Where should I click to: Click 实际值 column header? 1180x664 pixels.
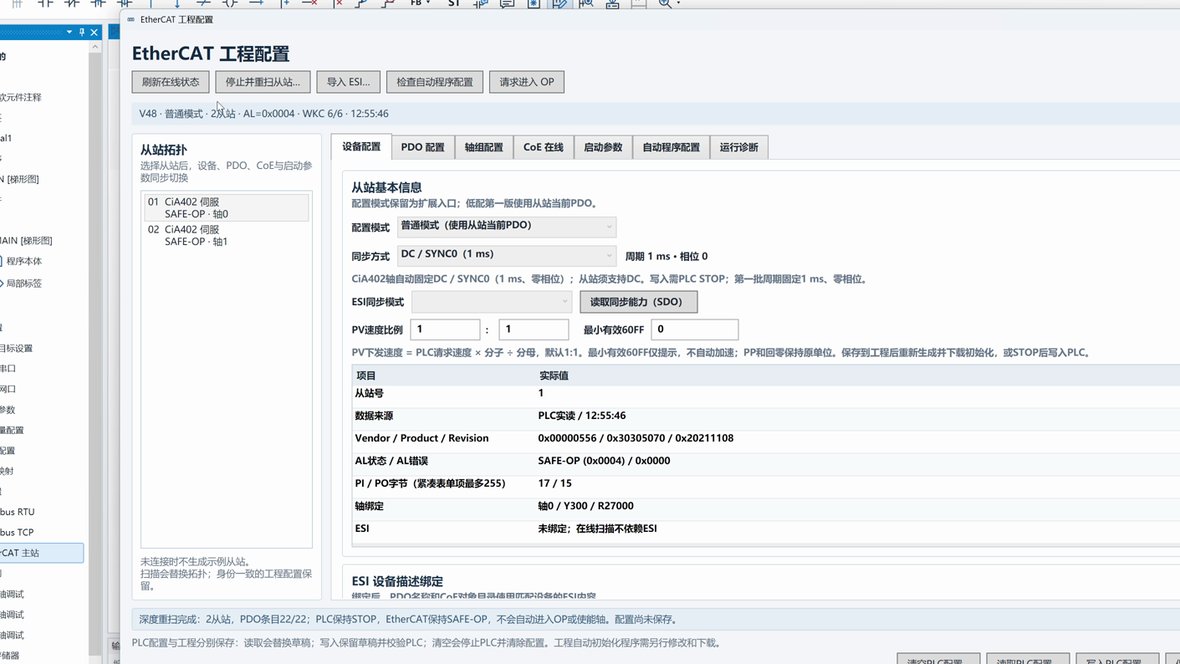pyautogui.click(x=554, y=375)
